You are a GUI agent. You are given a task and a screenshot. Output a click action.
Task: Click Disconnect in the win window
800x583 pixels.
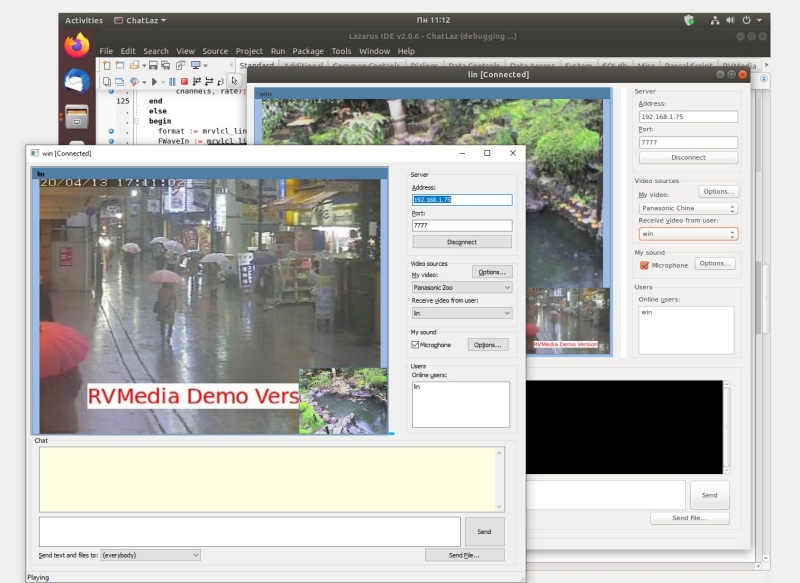click(461, 242)
